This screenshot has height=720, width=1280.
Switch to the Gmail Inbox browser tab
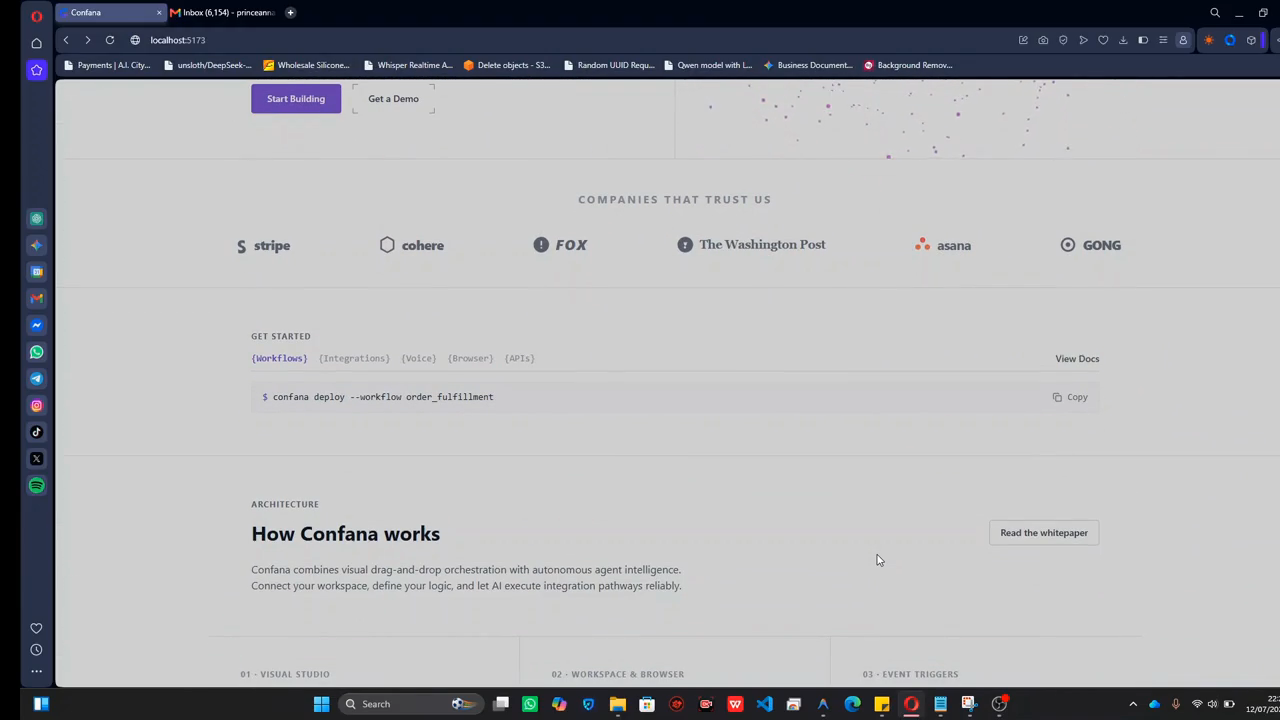[x=223, y=13]
